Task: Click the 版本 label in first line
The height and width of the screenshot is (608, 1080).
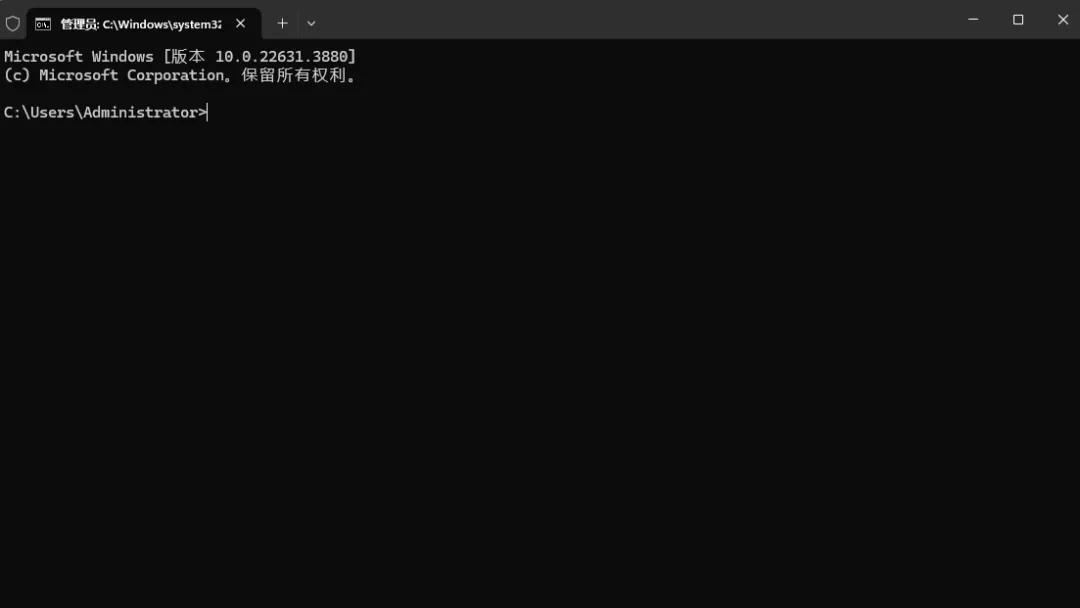Action: coord(188,56)
